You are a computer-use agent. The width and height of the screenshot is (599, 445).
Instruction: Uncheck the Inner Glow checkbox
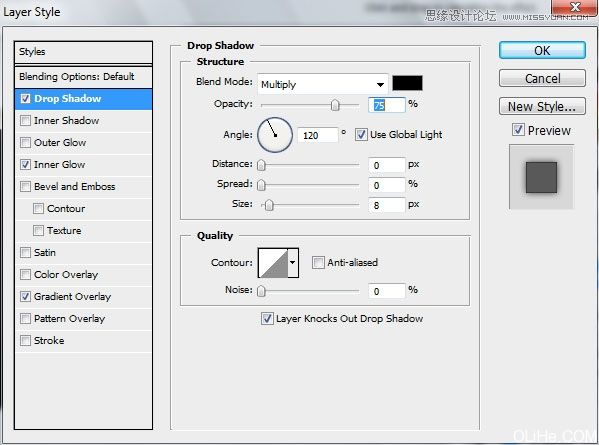tap(25, 165)
